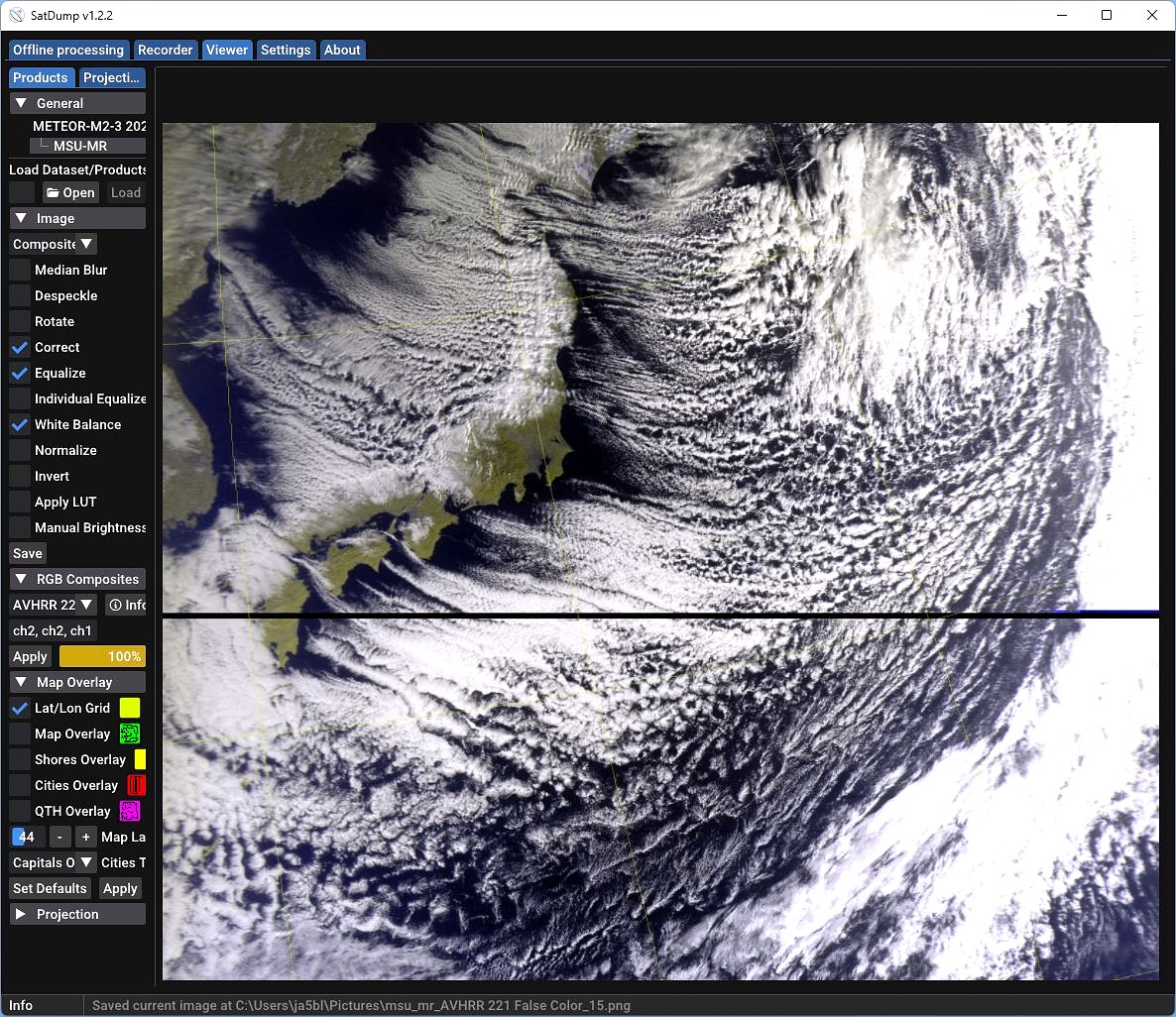Click the magenta QTH Overlay color icon
Viewport: 1176px width, 1017px height.
point(130,811)
